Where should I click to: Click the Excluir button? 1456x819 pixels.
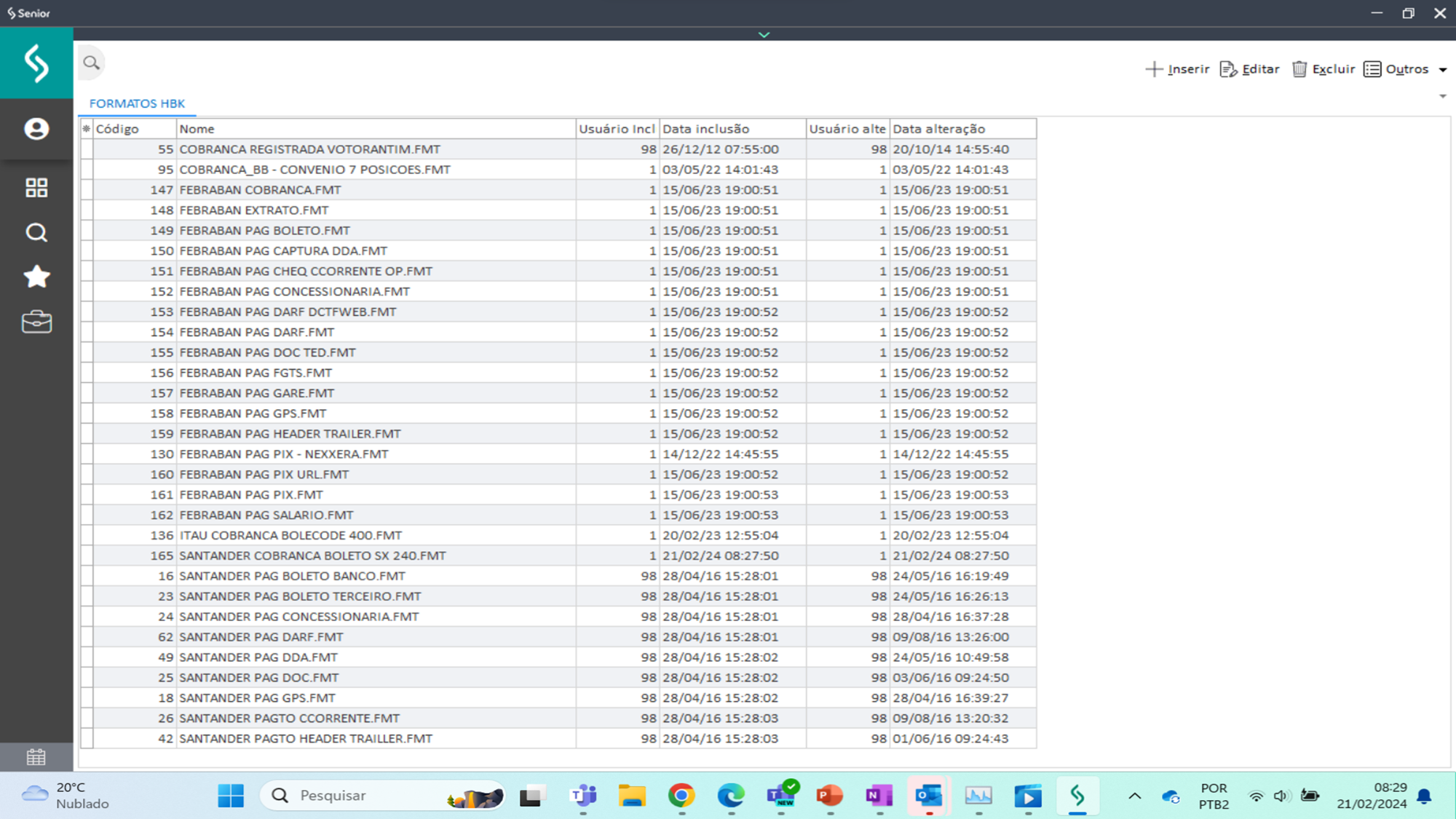1324,69
